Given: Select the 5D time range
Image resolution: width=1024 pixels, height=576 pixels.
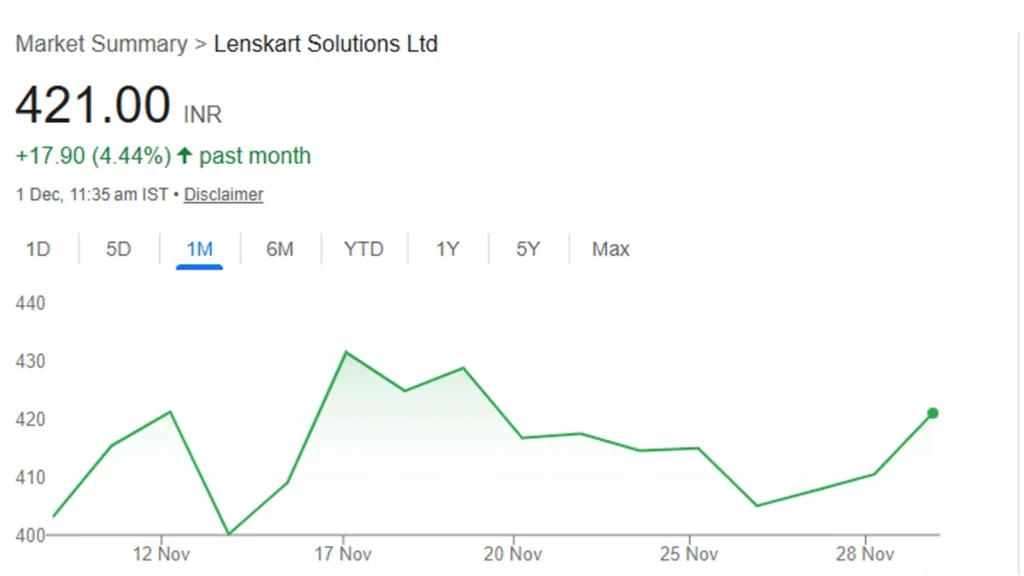Looking at the screenshot, I should (x=117, y=249).
